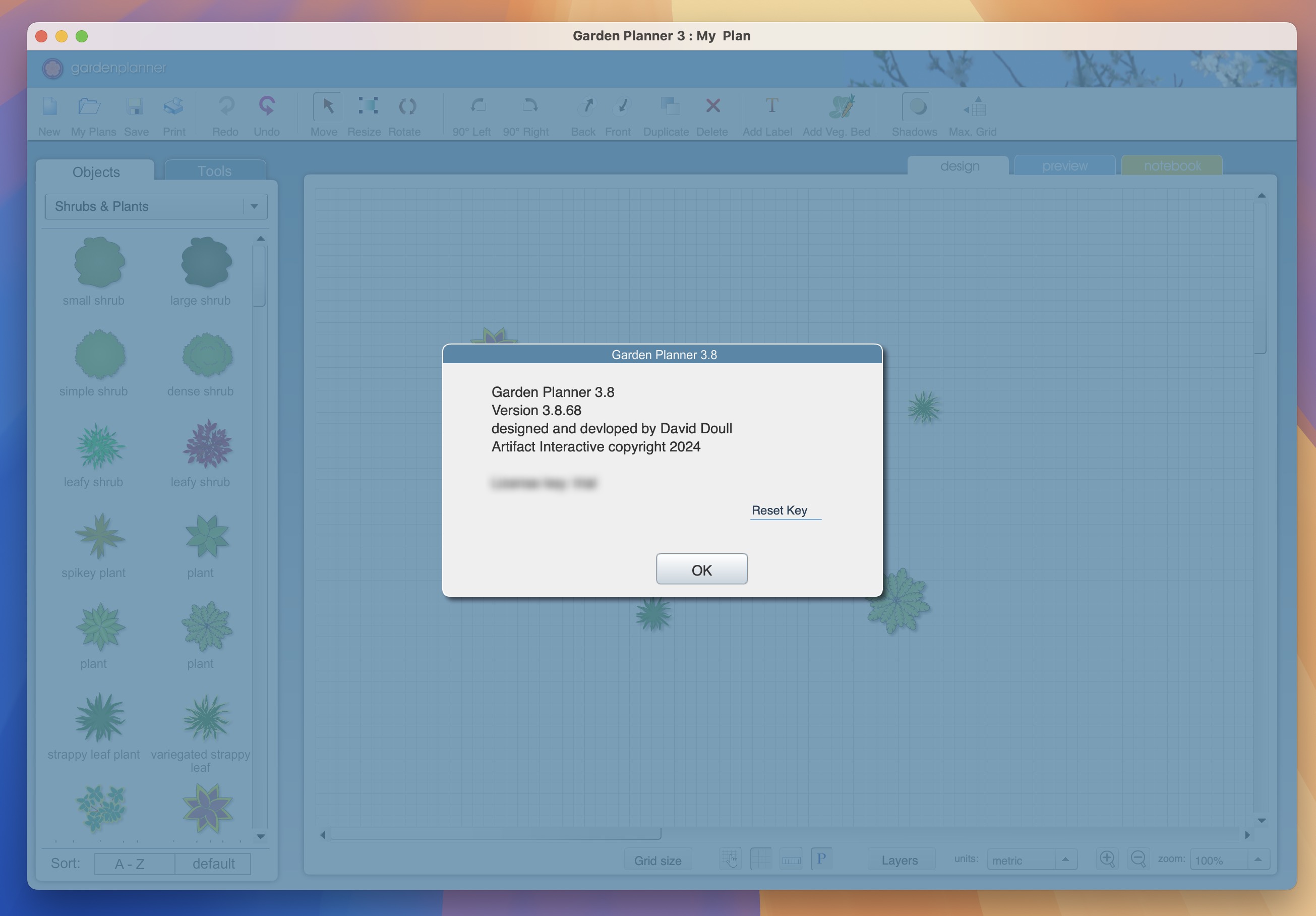Screen dimensions: 1316x916
Task: Click the 90° Right rotate icon
Action: point(530,106)
